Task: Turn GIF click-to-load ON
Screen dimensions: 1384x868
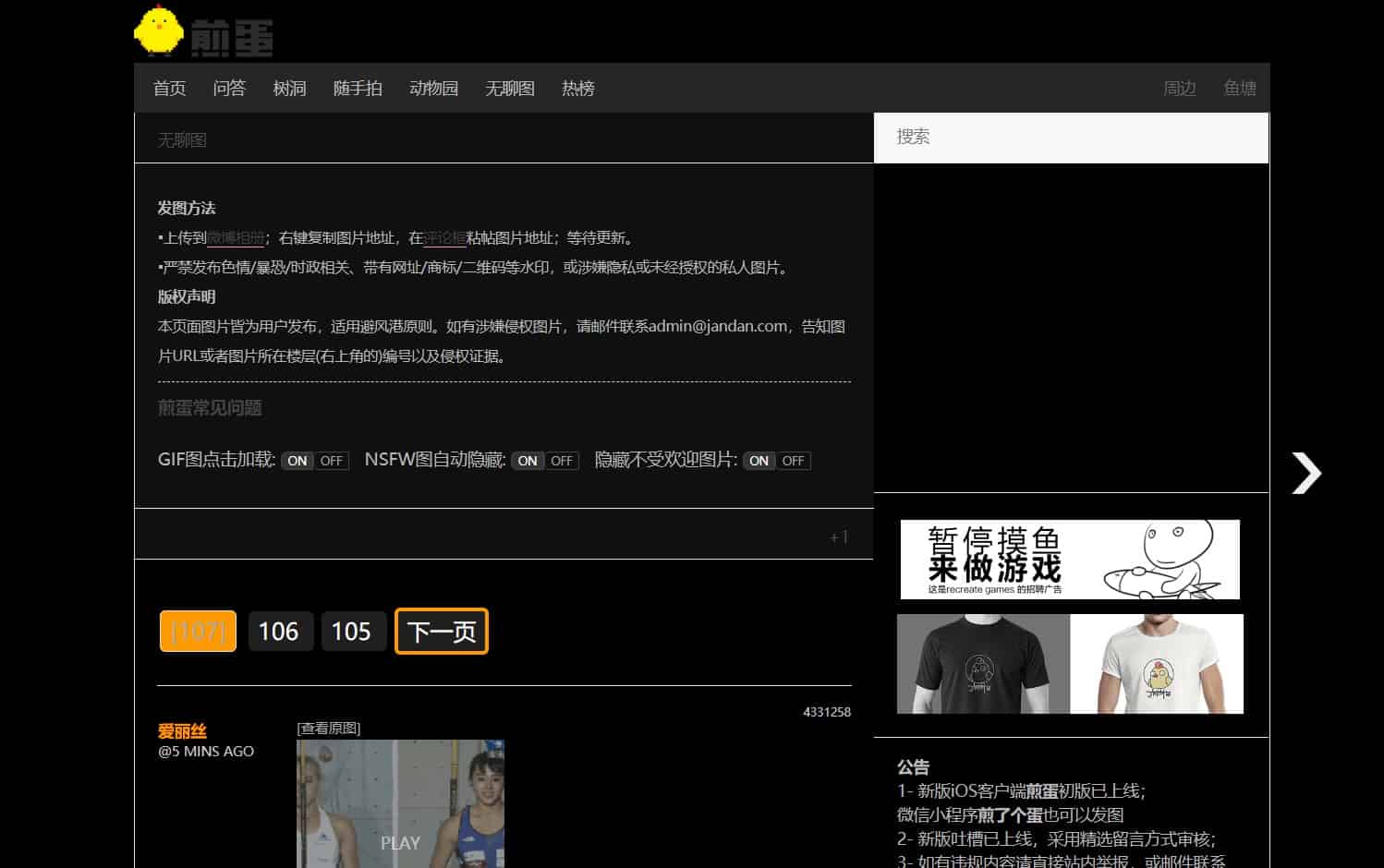Action: (x=297, y=461)
